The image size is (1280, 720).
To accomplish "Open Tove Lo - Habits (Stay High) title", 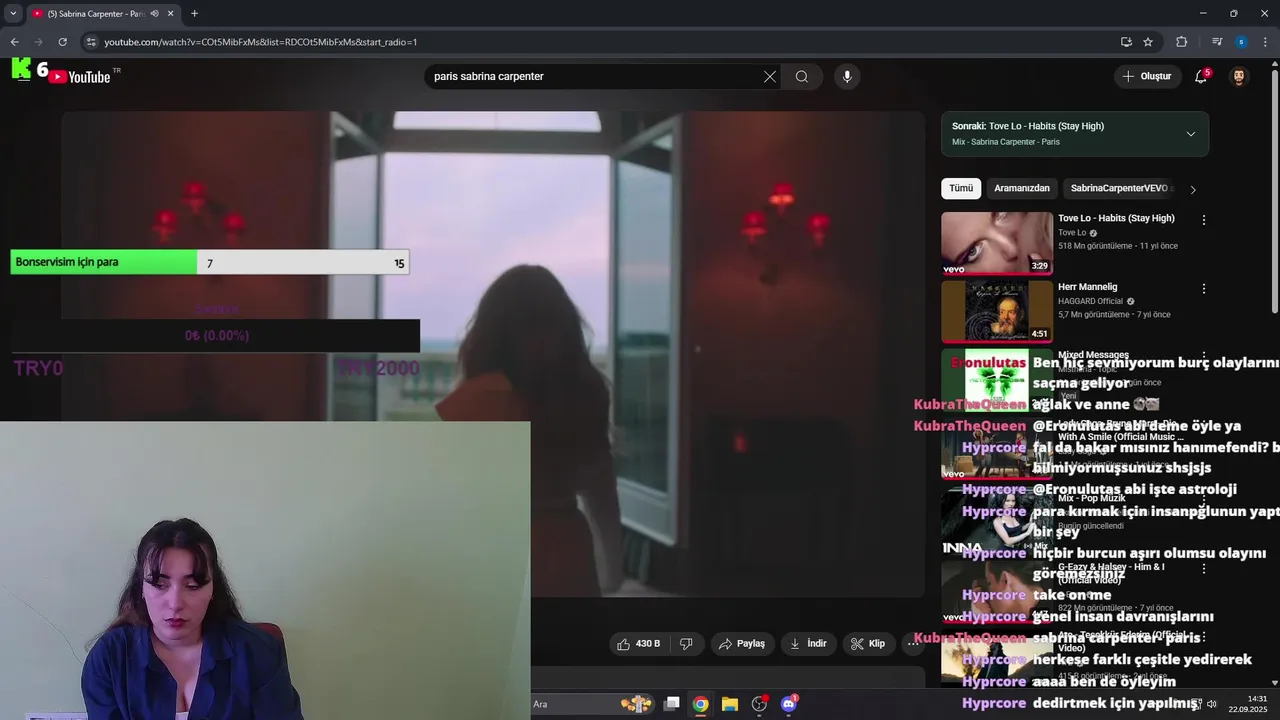I will [1116, 218].
